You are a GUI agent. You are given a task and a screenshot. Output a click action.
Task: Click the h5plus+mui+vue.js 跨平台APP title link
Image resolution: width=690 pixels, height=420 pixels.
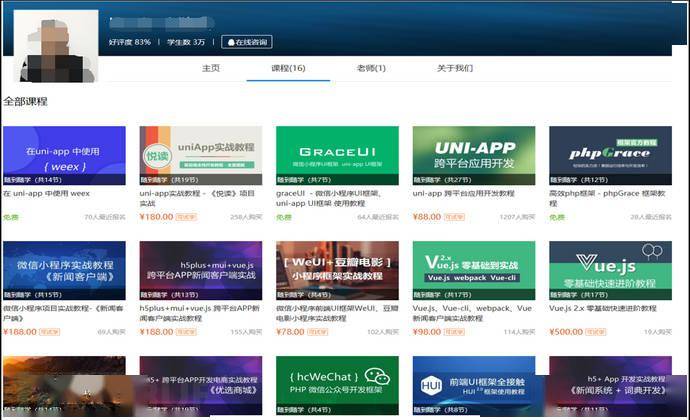(x=199, y=313)
